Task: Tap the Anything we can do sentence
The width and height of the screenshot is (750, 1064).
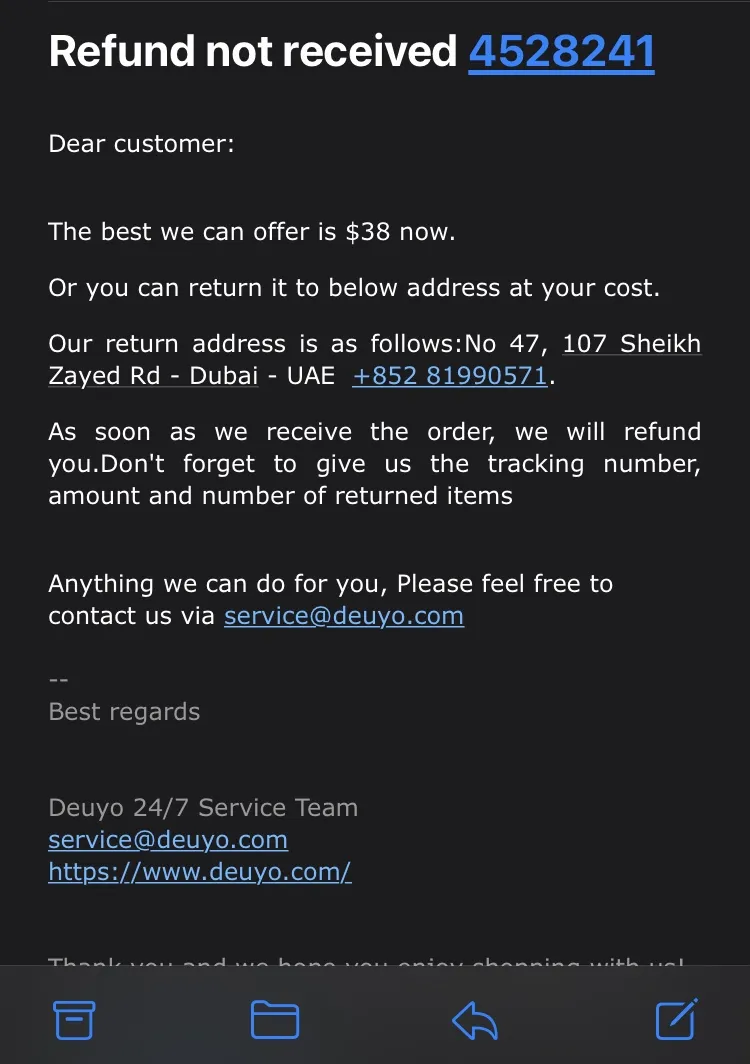Action: (331, 599)
